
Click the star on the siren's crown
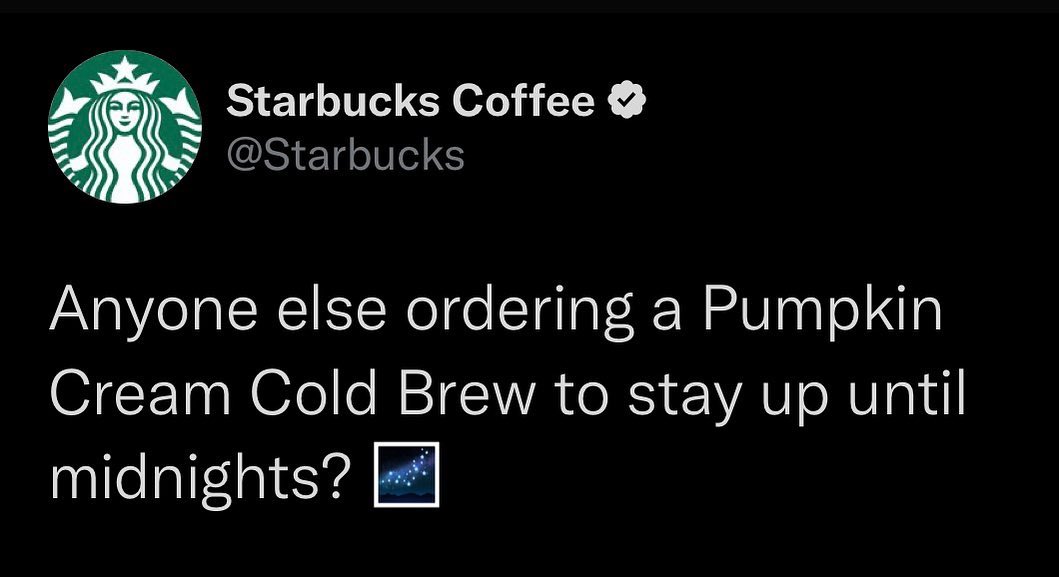pos(125,68)
